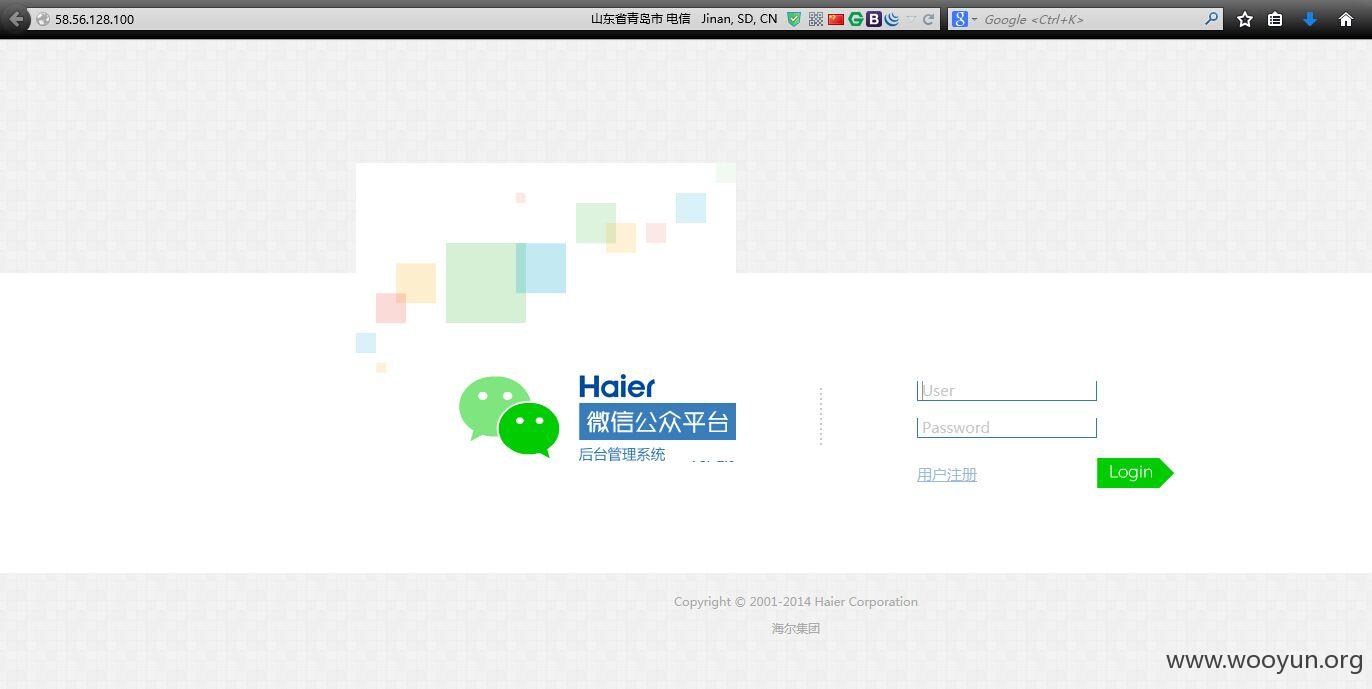Click the site identity globe icon

pos(43,19)
